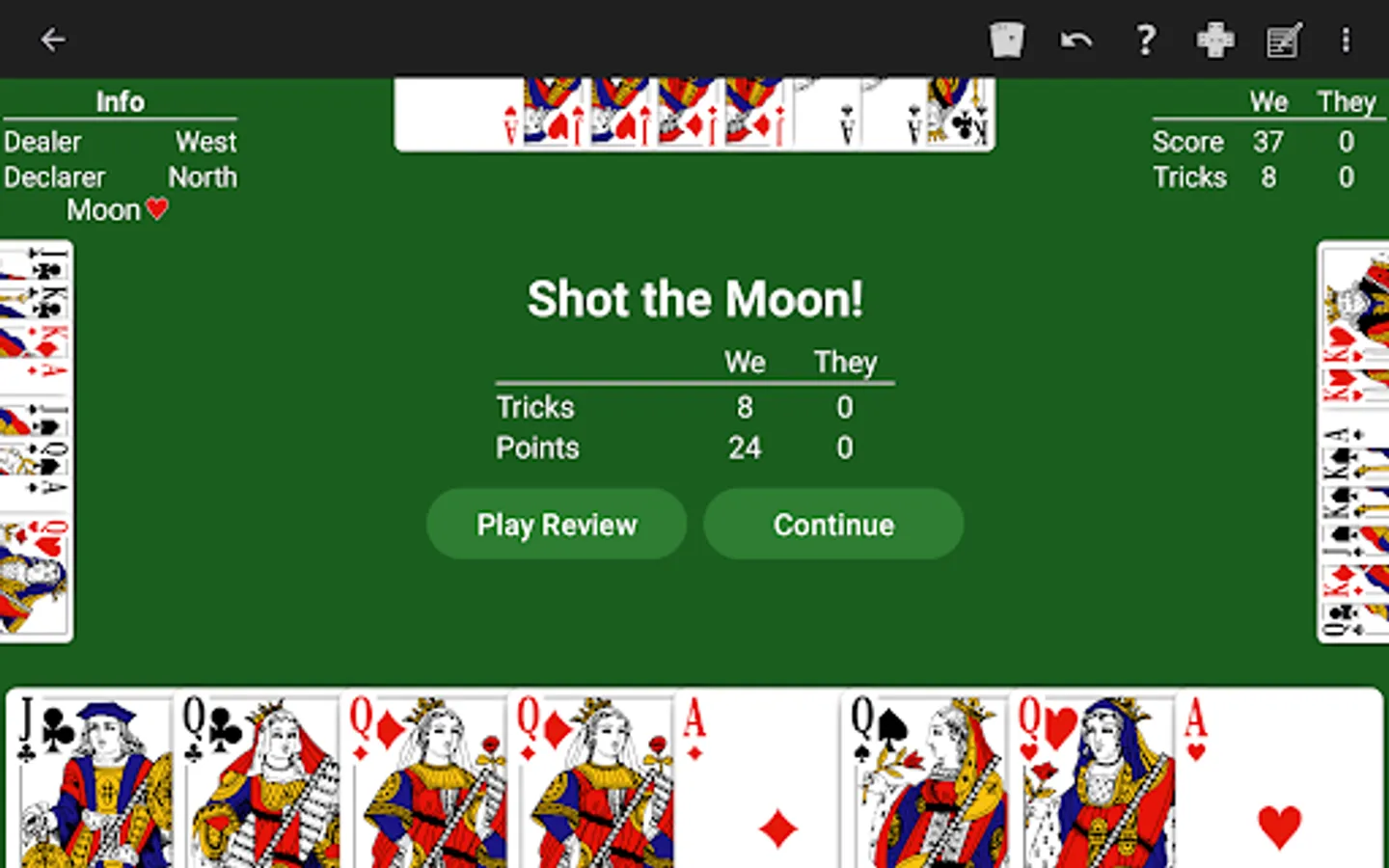Select the Jack of clubs card
The height and width of the screenshot is (868, 1389).
tap(91, 779)
